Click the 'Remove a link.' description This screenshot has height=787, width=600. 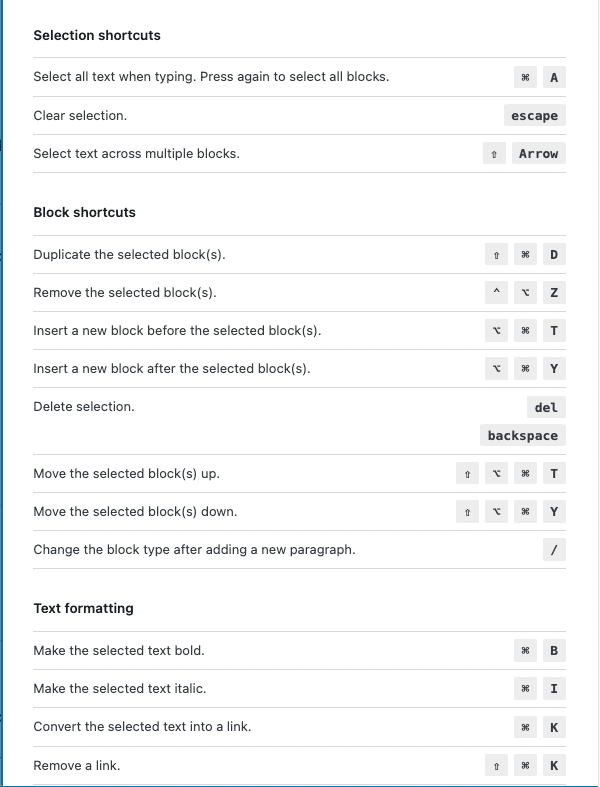tap(77, 765)
